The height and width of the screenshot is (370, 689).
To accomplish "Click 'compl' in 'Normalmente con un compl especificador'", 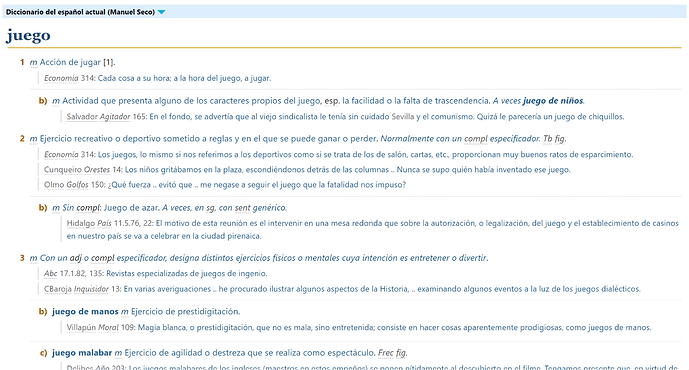I will (x=476, y=139).
